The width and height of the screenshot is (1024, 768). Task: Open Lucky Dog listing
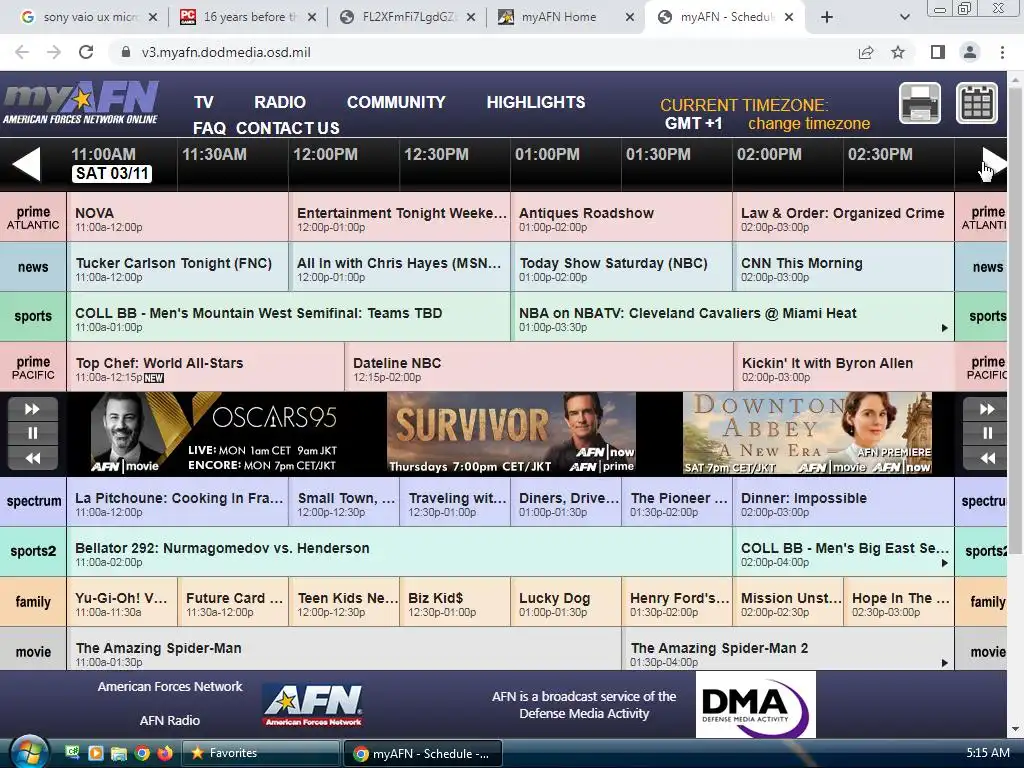[x=566, y=601]
